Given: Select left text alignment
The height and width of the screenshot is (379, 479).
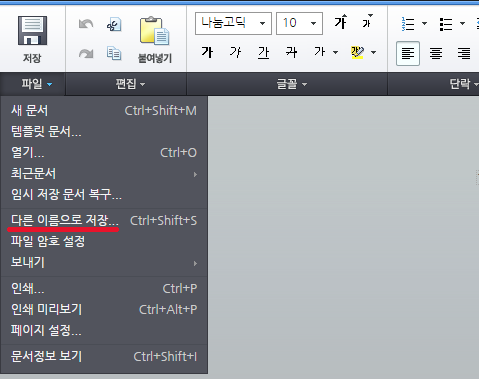Looking at the screenshot, I should coord(408,53).
